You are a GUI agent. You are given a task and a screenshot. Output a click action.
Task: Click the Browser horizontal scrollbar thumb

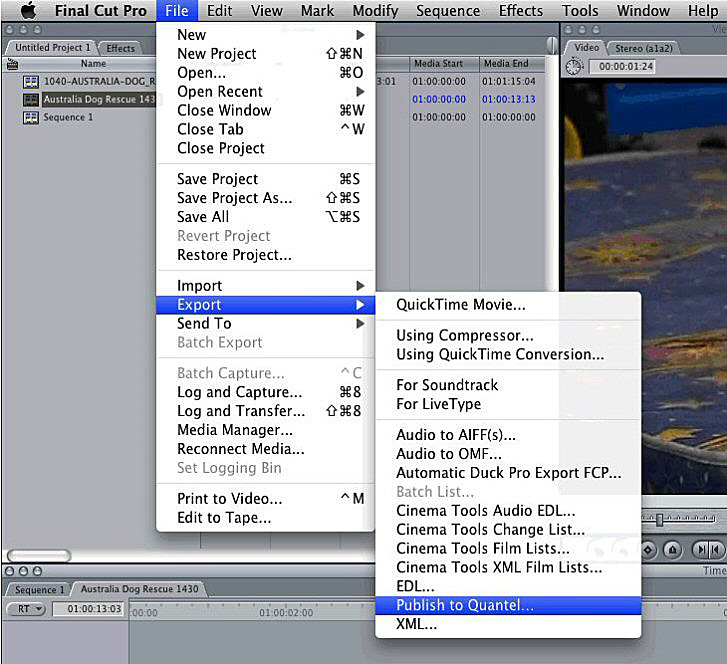pos(39,555)
